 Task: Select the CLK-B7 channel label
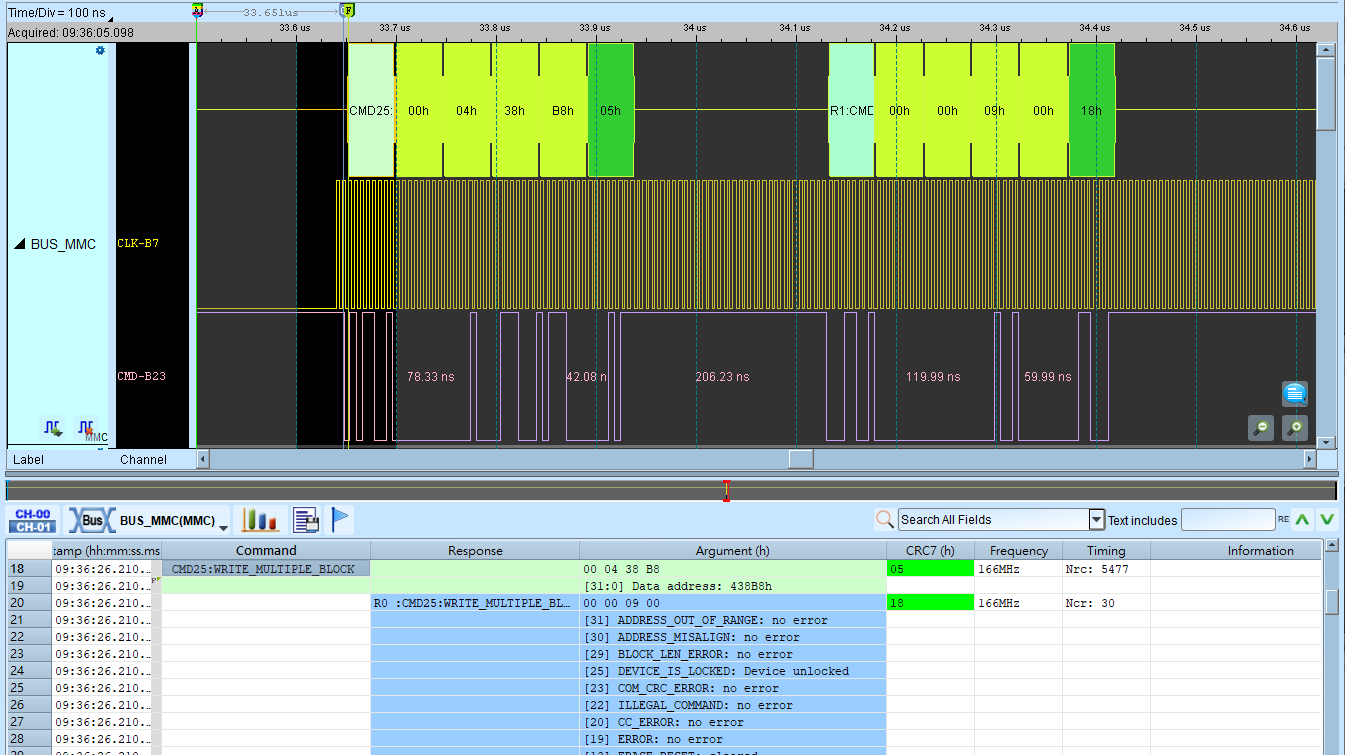(x=138, y=243)
